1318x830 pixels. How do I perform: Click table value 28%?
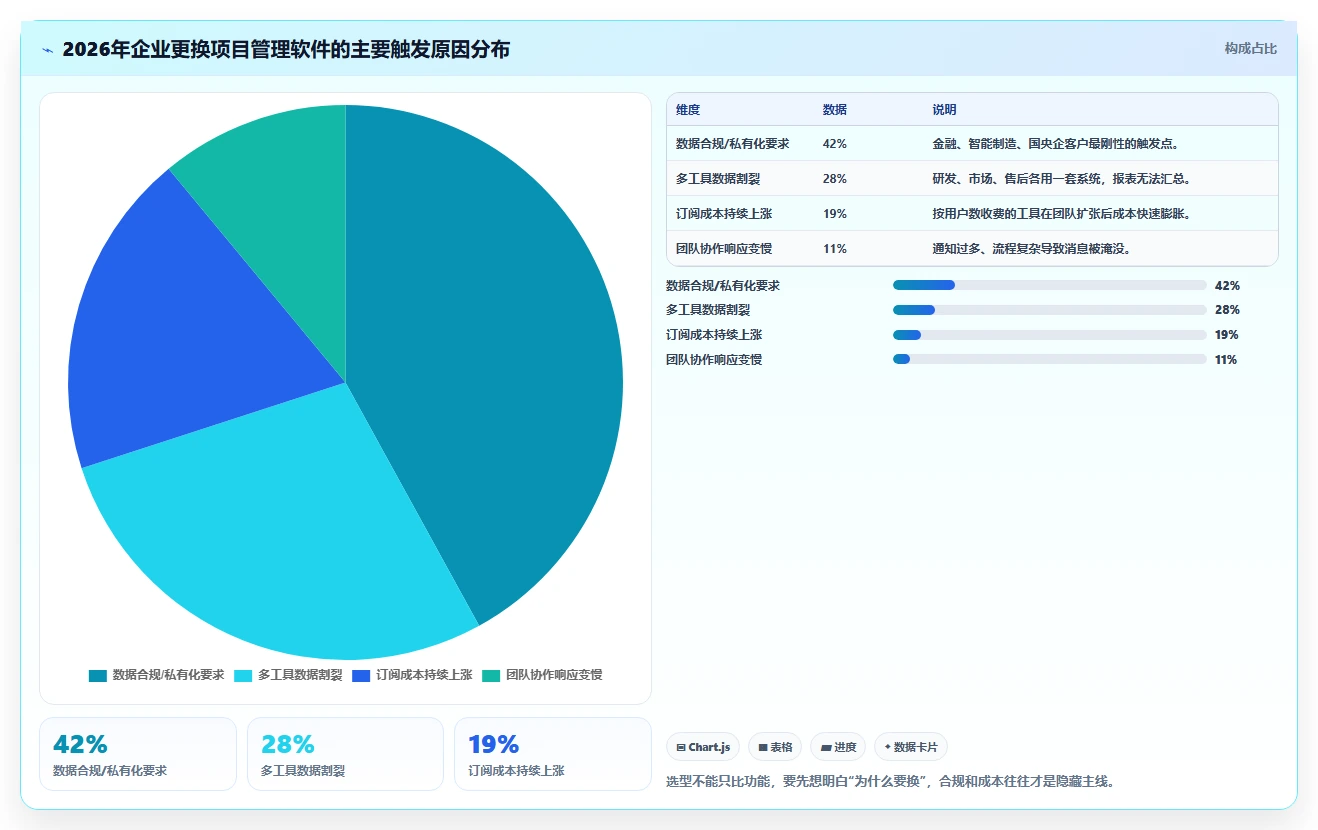pyautogui.click(x=835, y=179)
